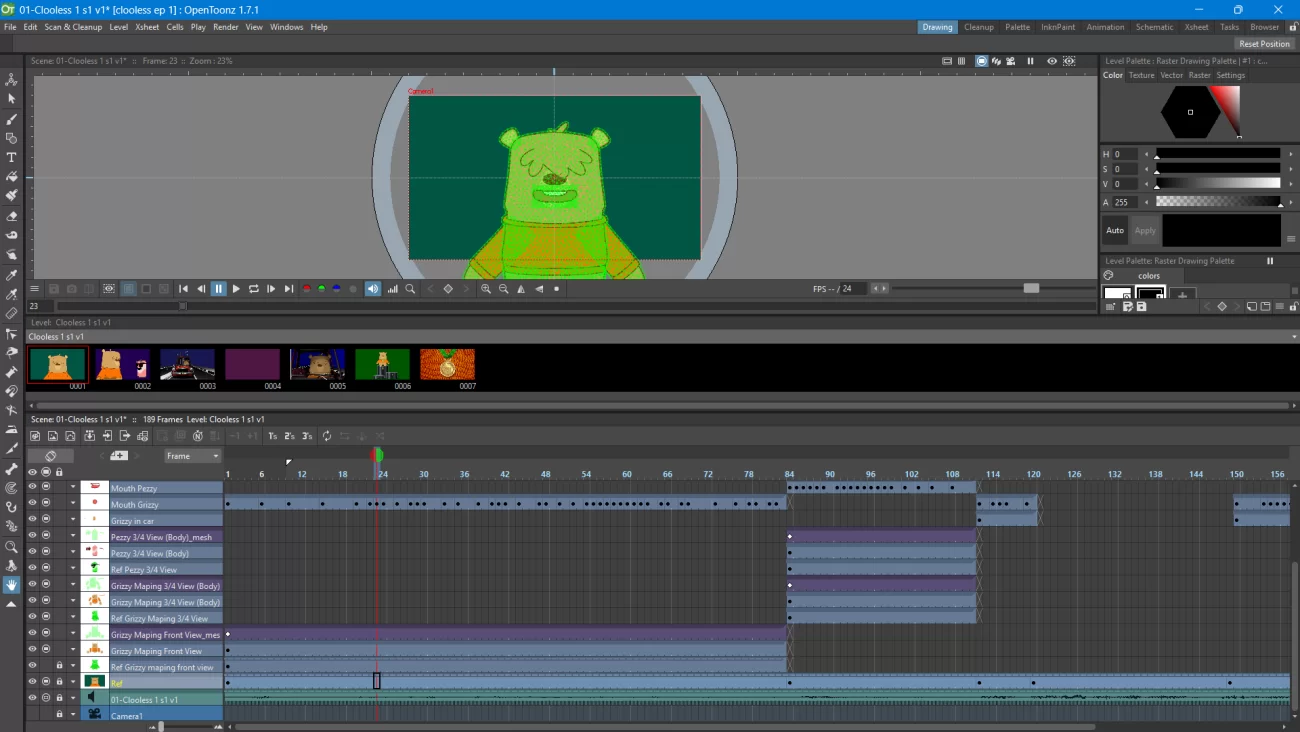Click the Play button in viewer
Viewport: 1300px width, 732px height.
pos(236,289)
